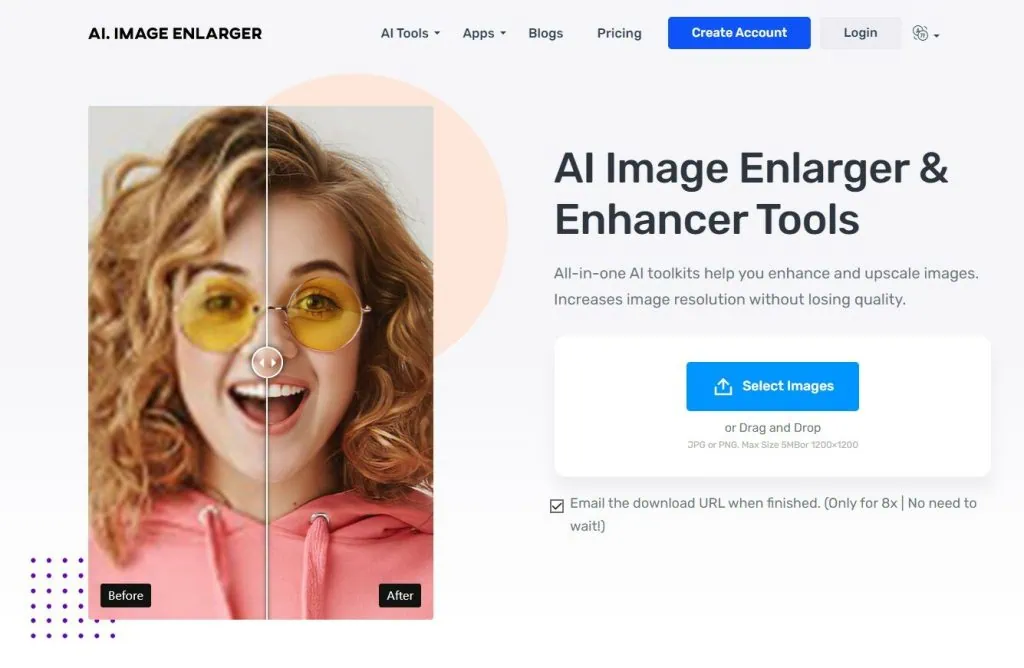Image resolution: width=1024 pixels, height=668 pixels.
Task: Expand the AI Tools dropdown
Action: click(409, 32)
